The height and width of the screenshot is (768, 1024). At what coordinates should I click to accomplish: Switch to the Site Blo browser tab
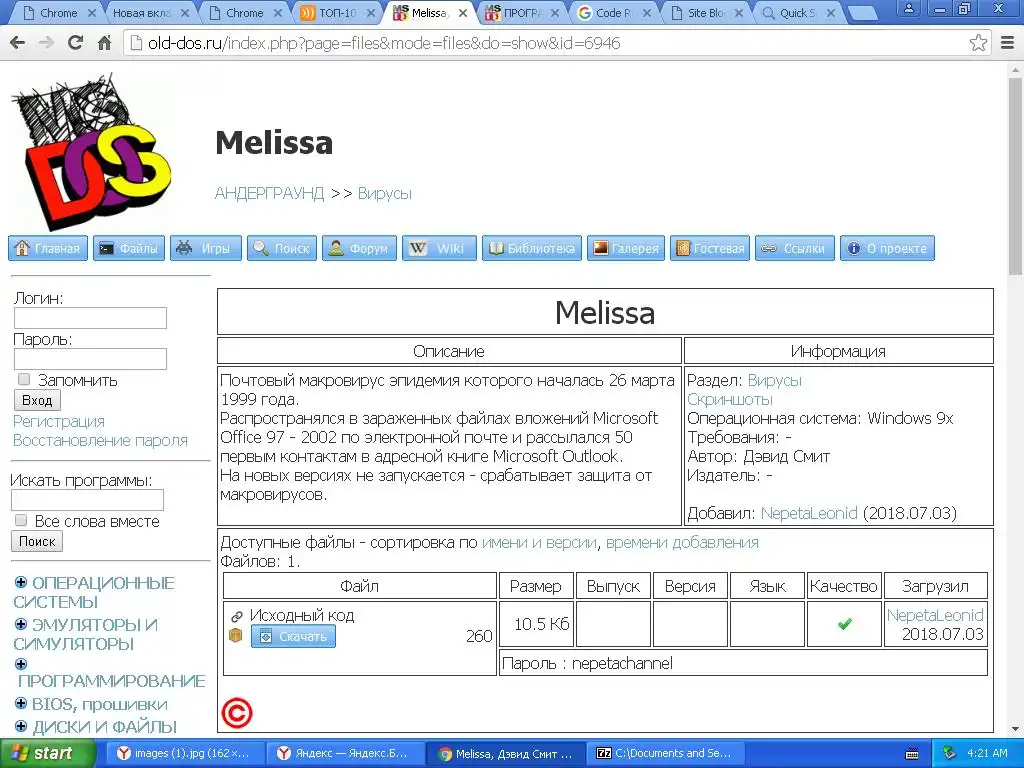[707, 13]
